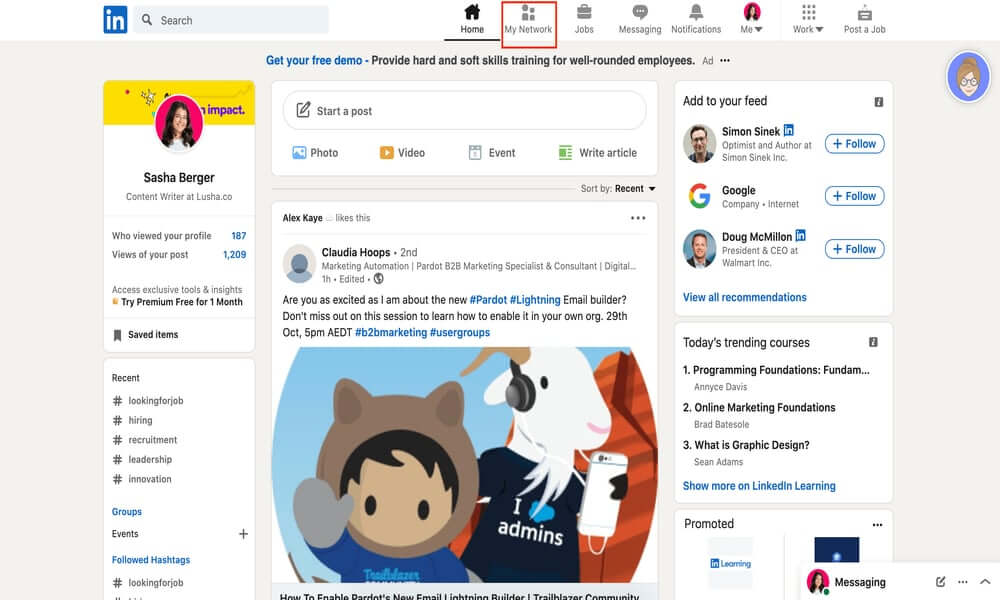Open the #Lightning hashtag in post
This screenshot has width=1000, height=600.
tap(535, 300)
